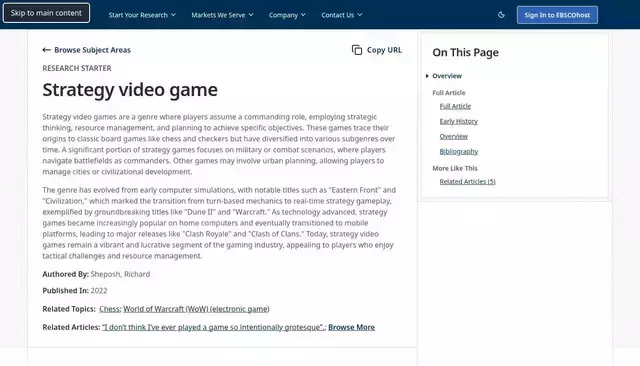Open Contact Us menu
640x366 pixels.
(342, 15)
